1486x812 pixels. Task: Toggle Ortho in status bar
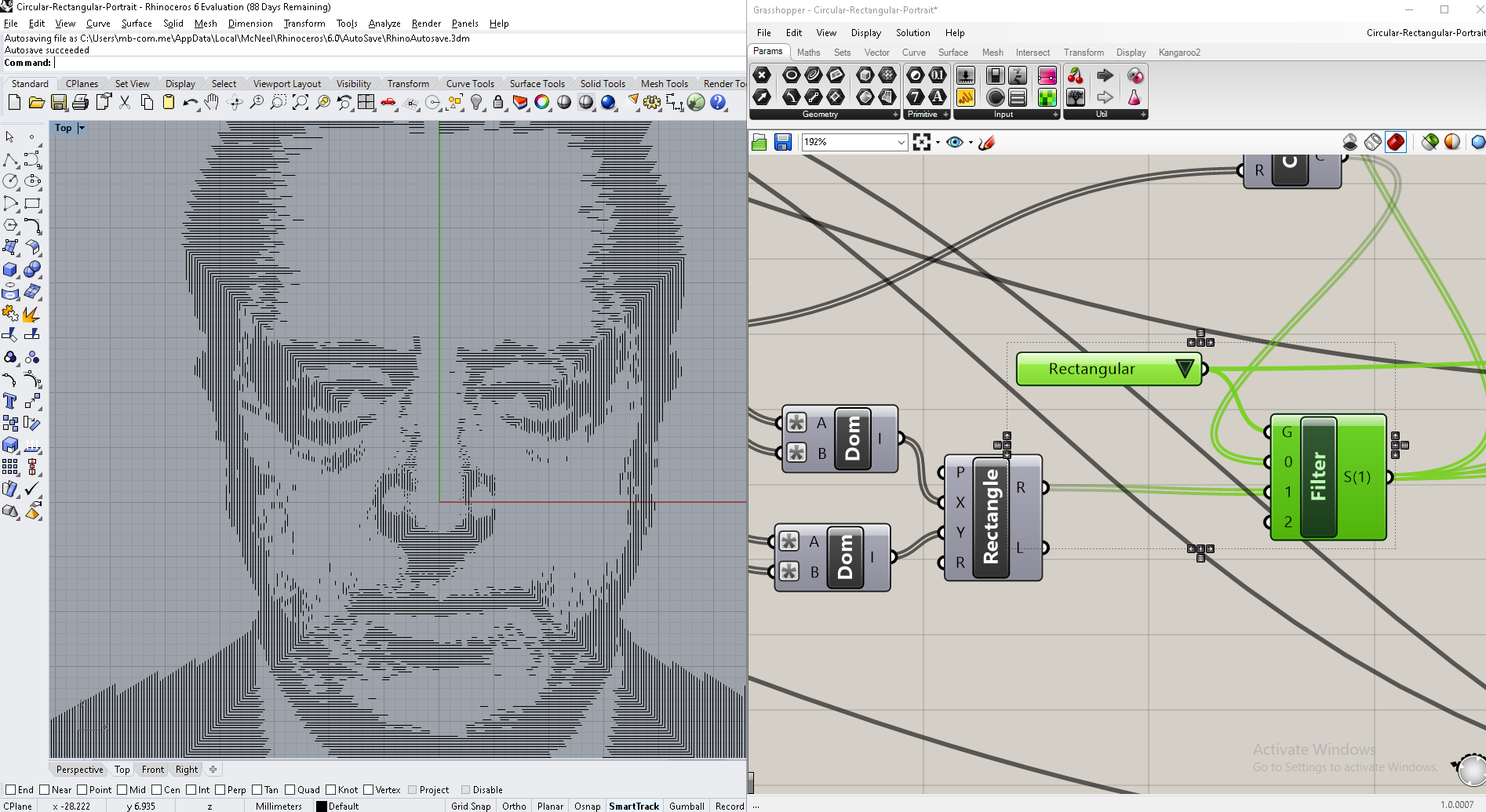[514, 806]
